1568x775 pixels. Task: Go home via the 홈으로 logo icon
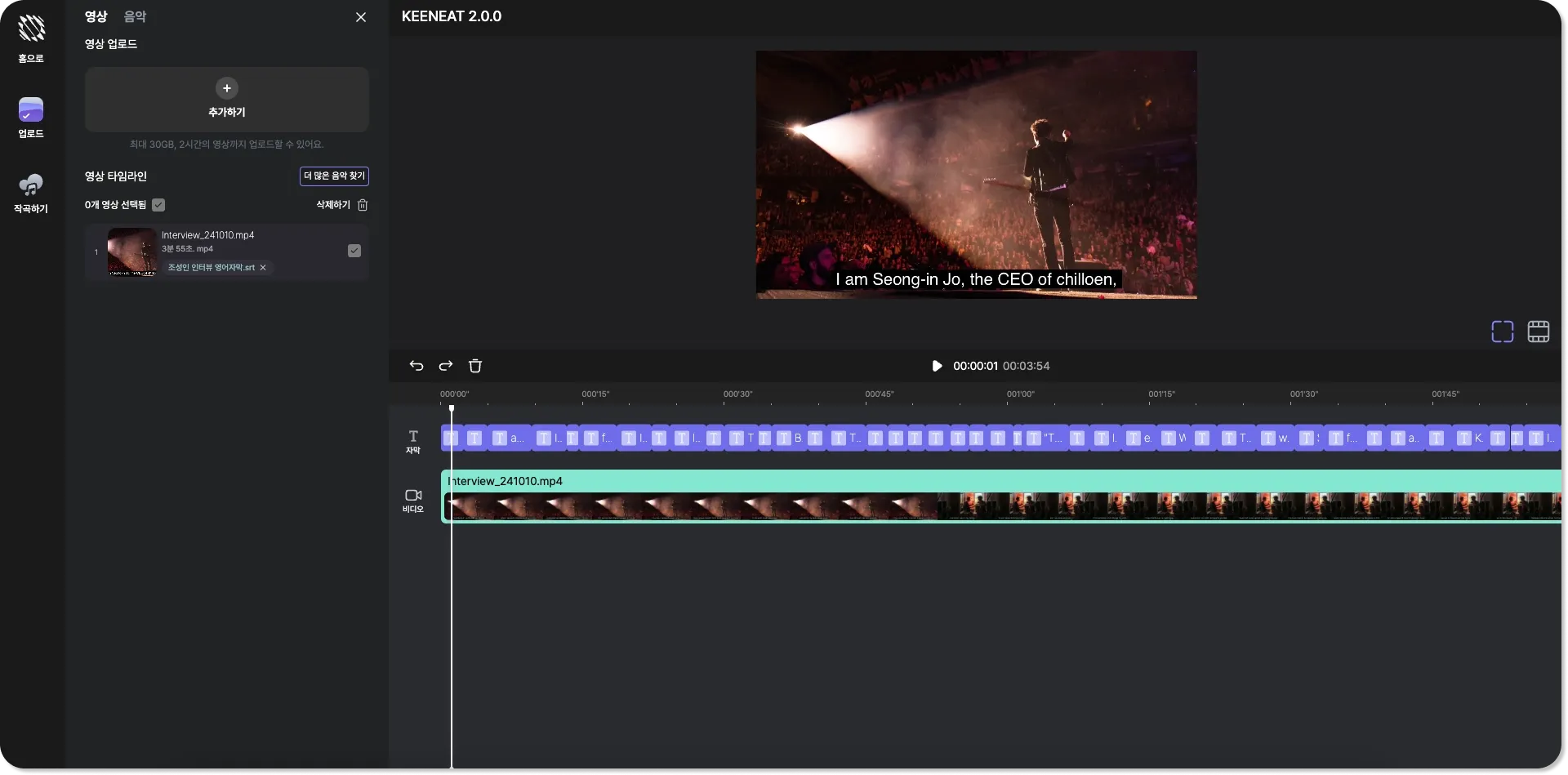tap(31, 29)
